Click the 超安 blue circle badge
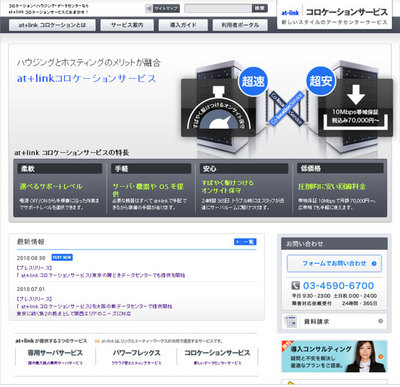This screenshot has width=400, height=387. (321, 81)
